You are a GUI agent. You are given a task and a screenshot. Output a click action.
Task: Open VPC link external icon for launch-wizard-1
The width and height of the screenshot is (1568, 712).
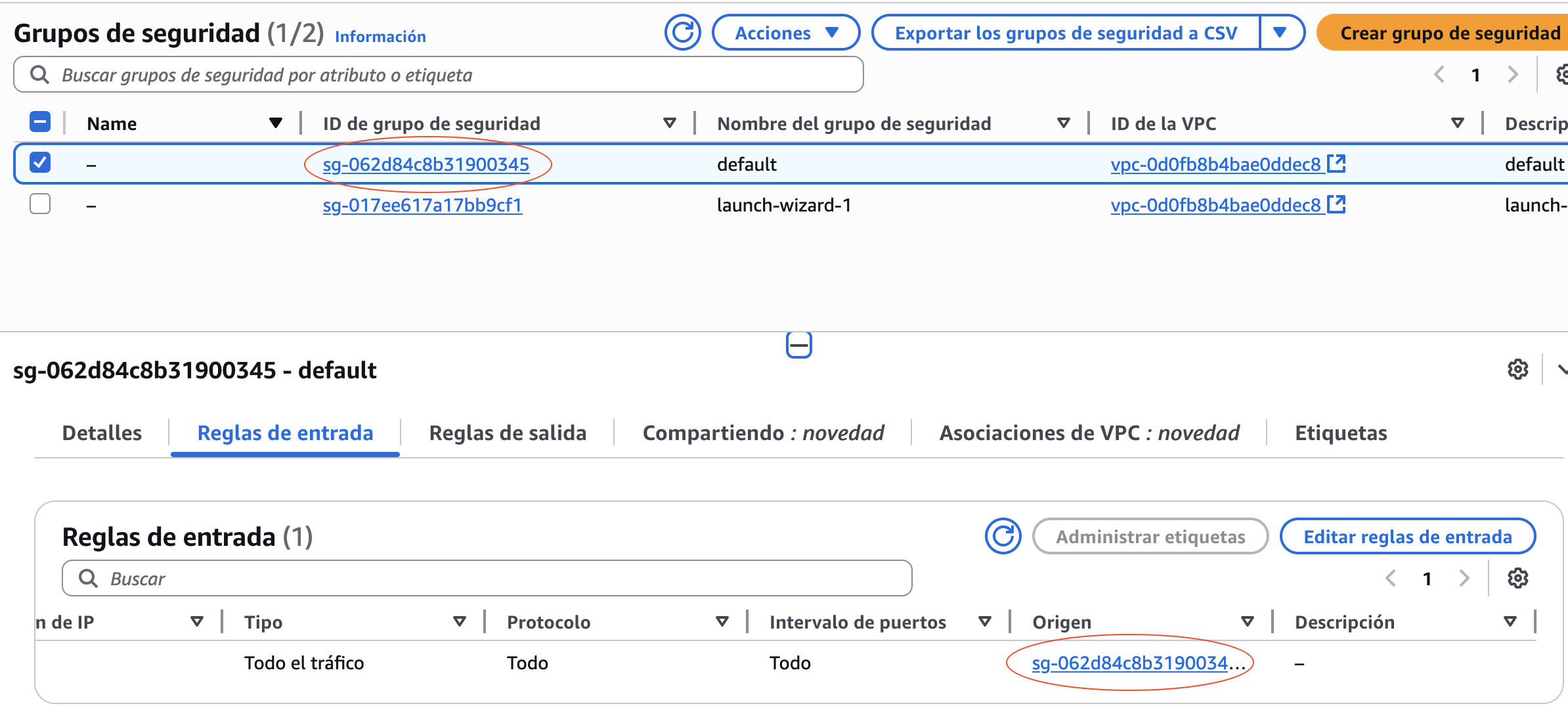point(1336,204)
